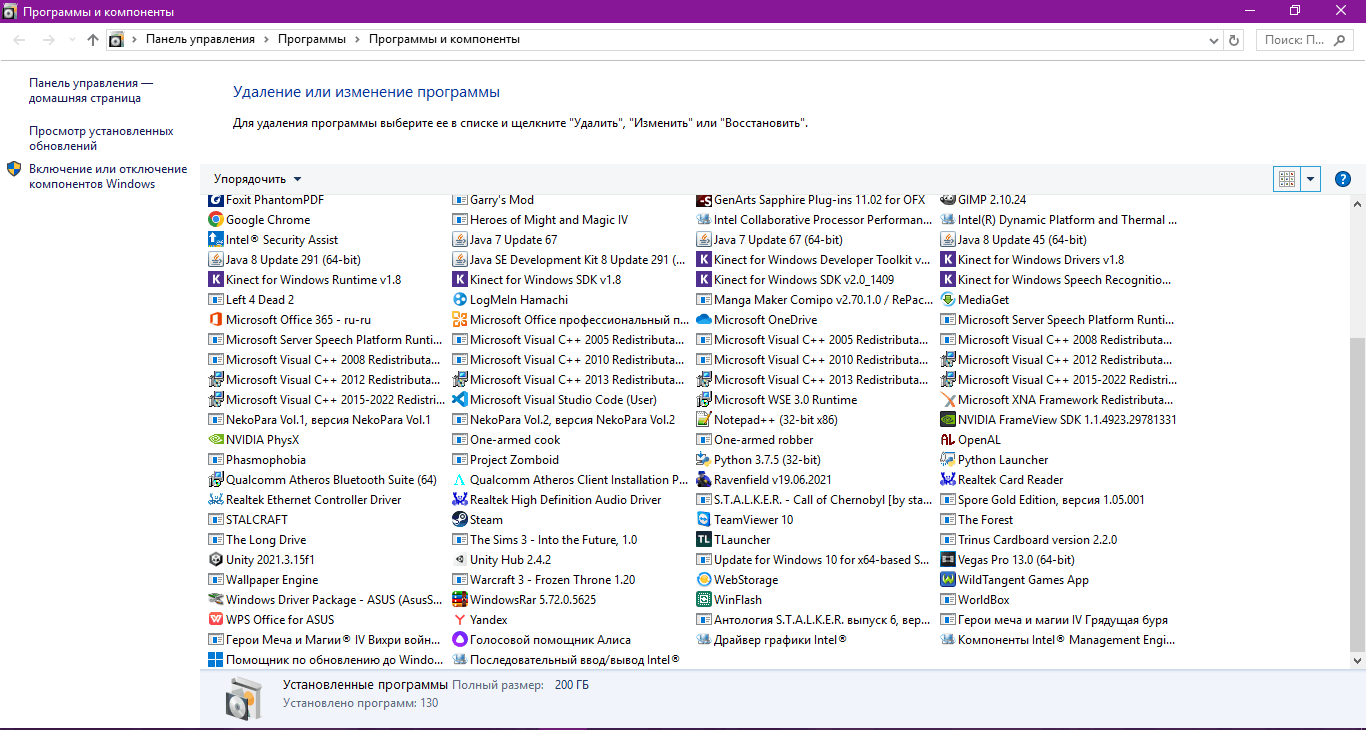Select Wallpaper Engine entry
Viewport: 1366px width, 730px height.
tap(263, 580)
